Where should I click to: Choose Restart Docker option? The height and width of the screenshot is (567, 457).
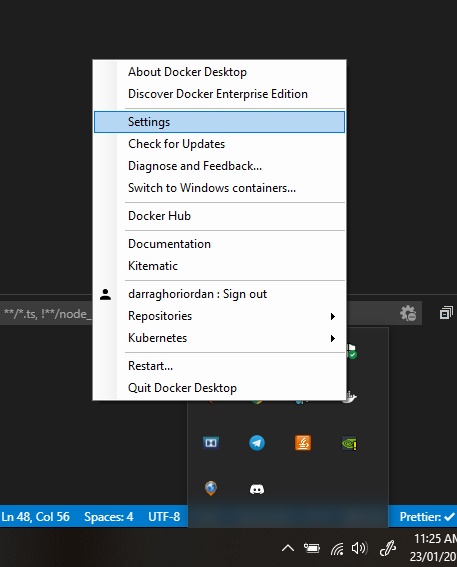(x=219, y=366)
